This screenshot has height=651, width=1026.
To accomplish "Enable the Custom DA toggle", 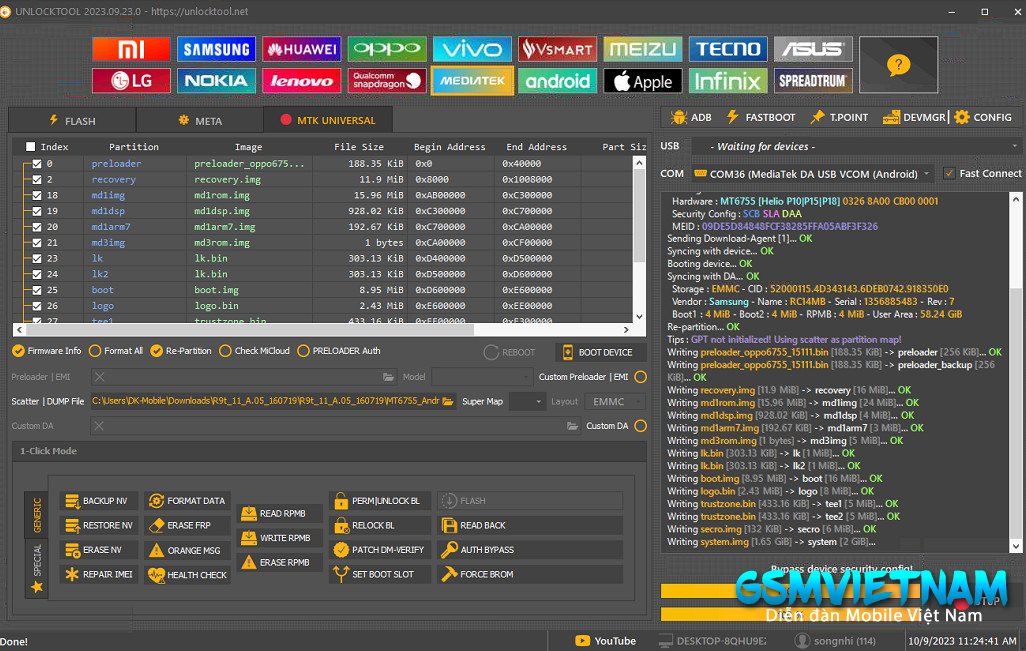I will coord(641,426).
